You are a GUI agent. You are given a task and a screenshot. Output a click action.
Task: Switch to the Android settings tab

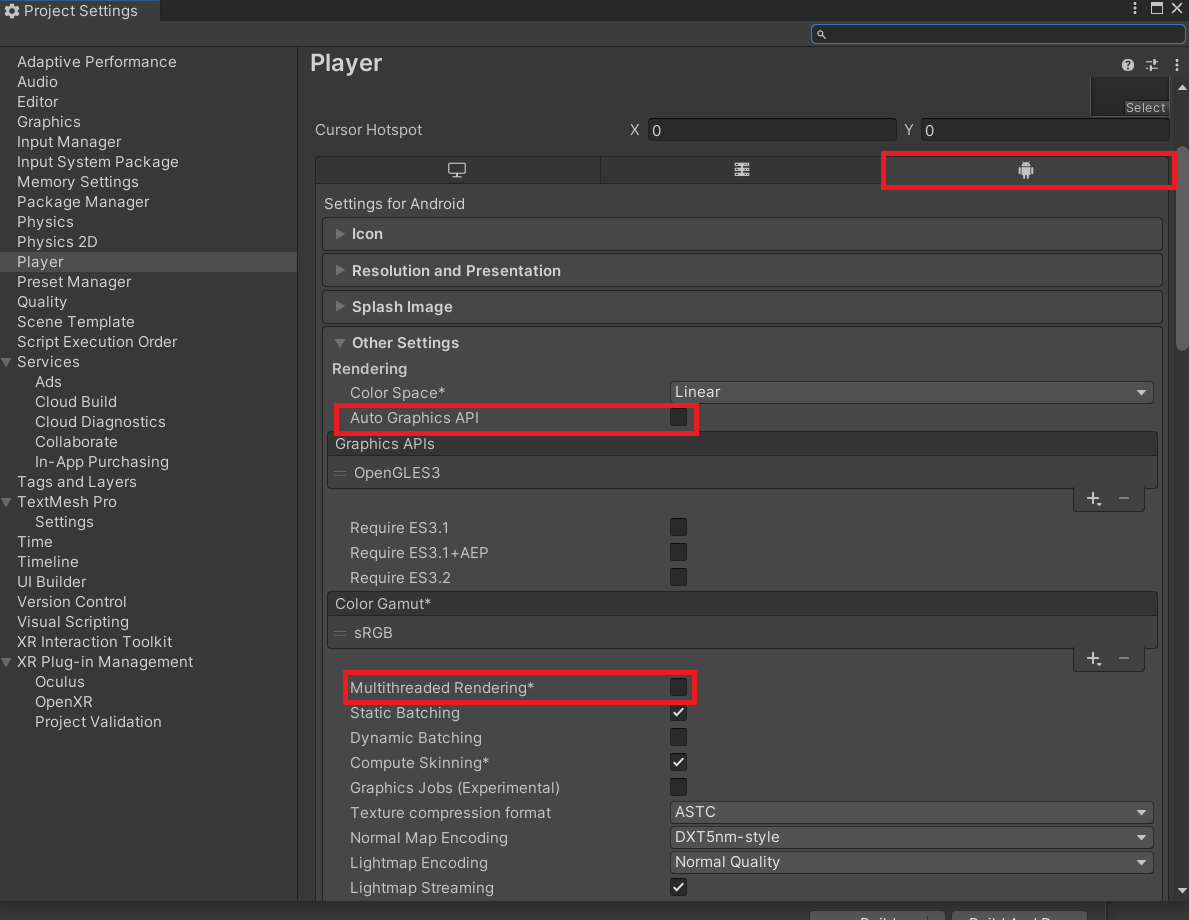(x=1026, y=169)
